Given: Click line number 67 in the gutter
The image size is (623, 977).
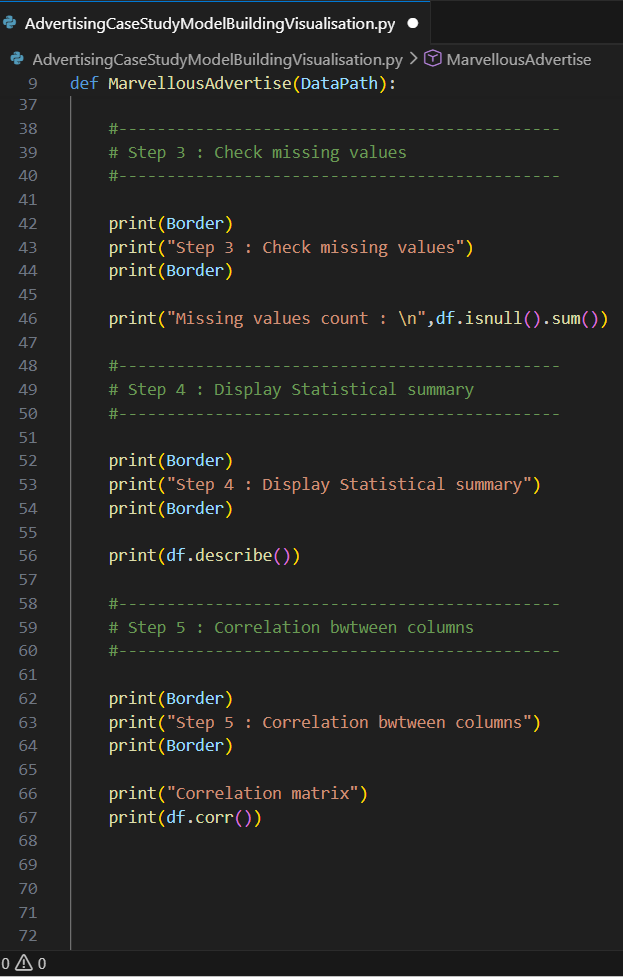Looking at the screenshot, I should 27,817.
